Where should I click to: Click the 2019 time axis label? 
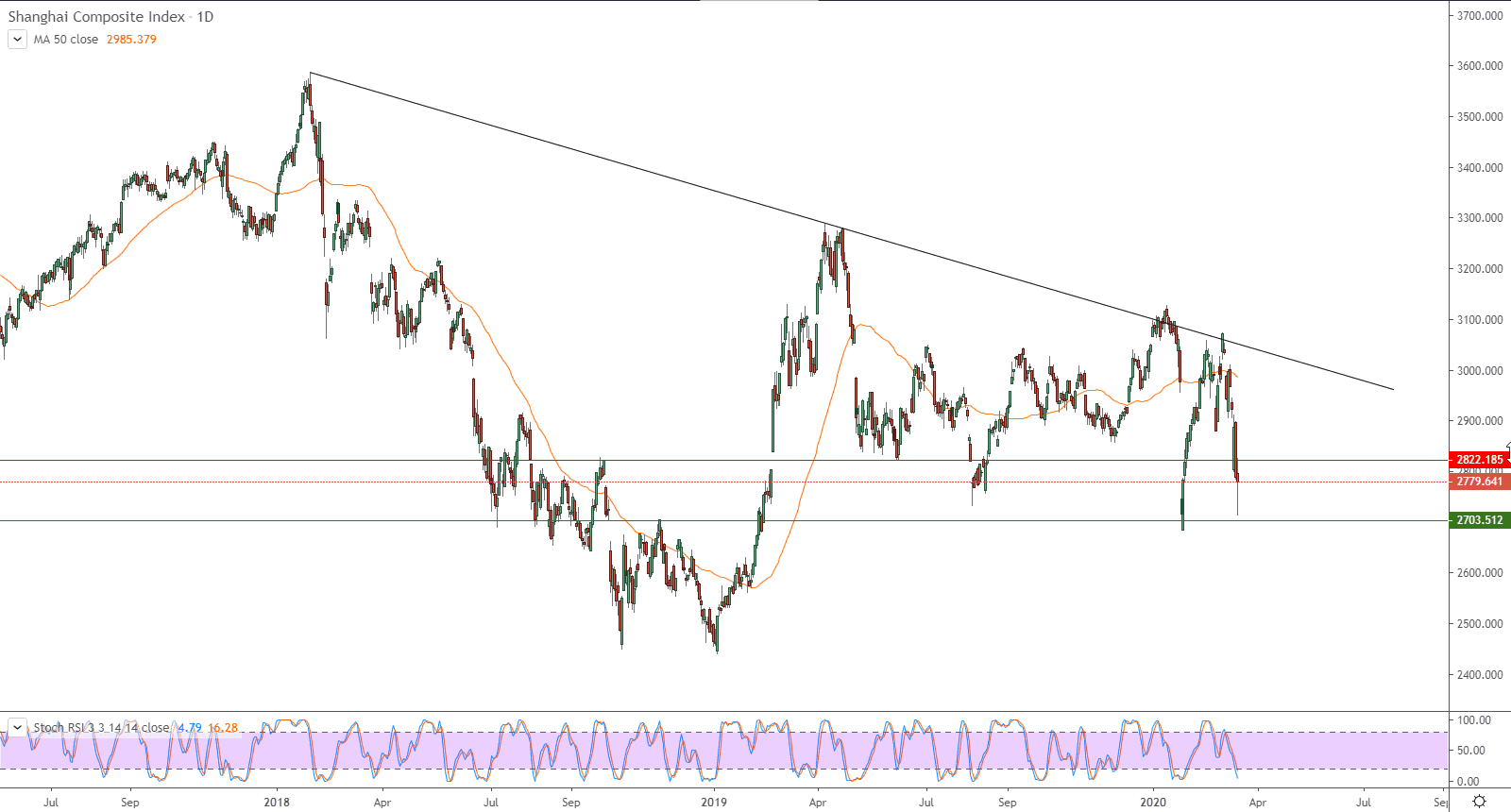714,803
